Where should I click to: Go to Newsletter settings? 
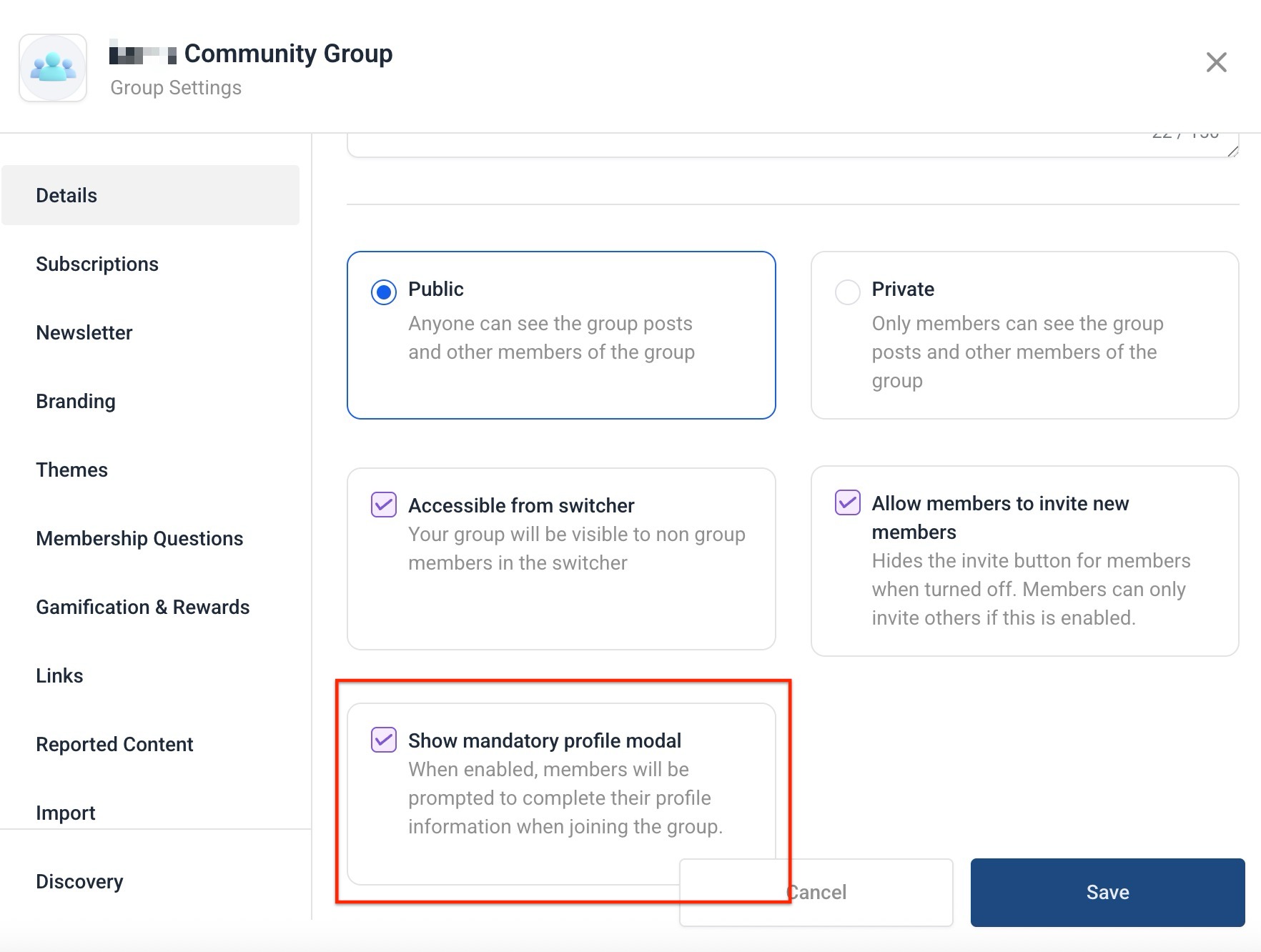tap(84, 332)
